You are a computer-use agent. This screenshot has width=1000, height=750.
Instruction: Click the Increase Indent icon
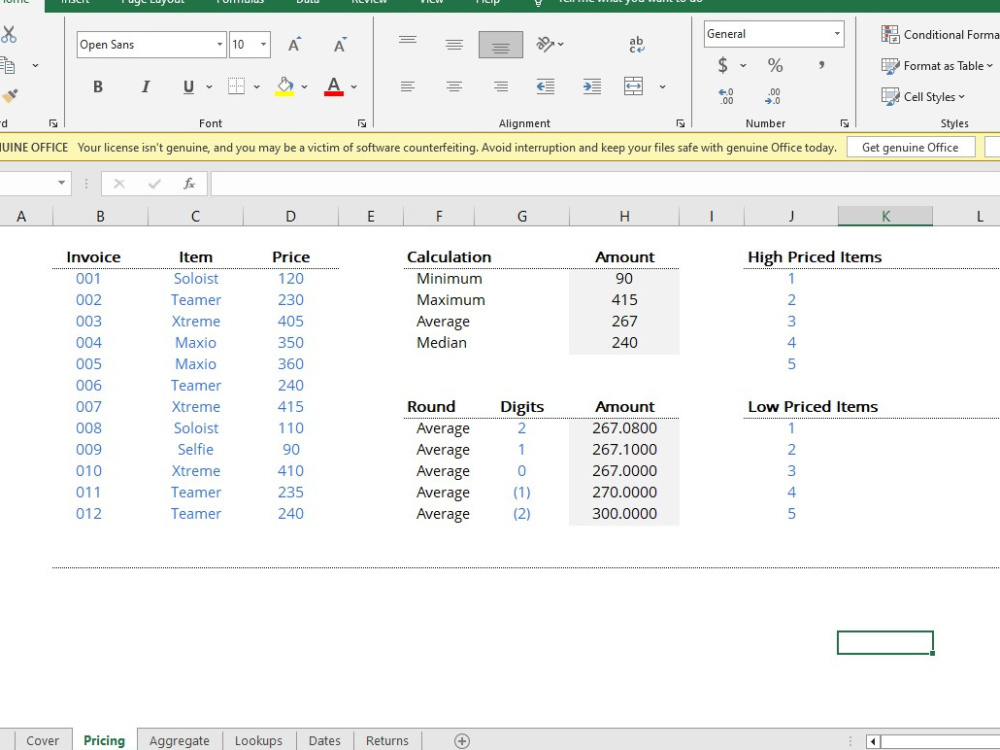[x=592, y=86]
